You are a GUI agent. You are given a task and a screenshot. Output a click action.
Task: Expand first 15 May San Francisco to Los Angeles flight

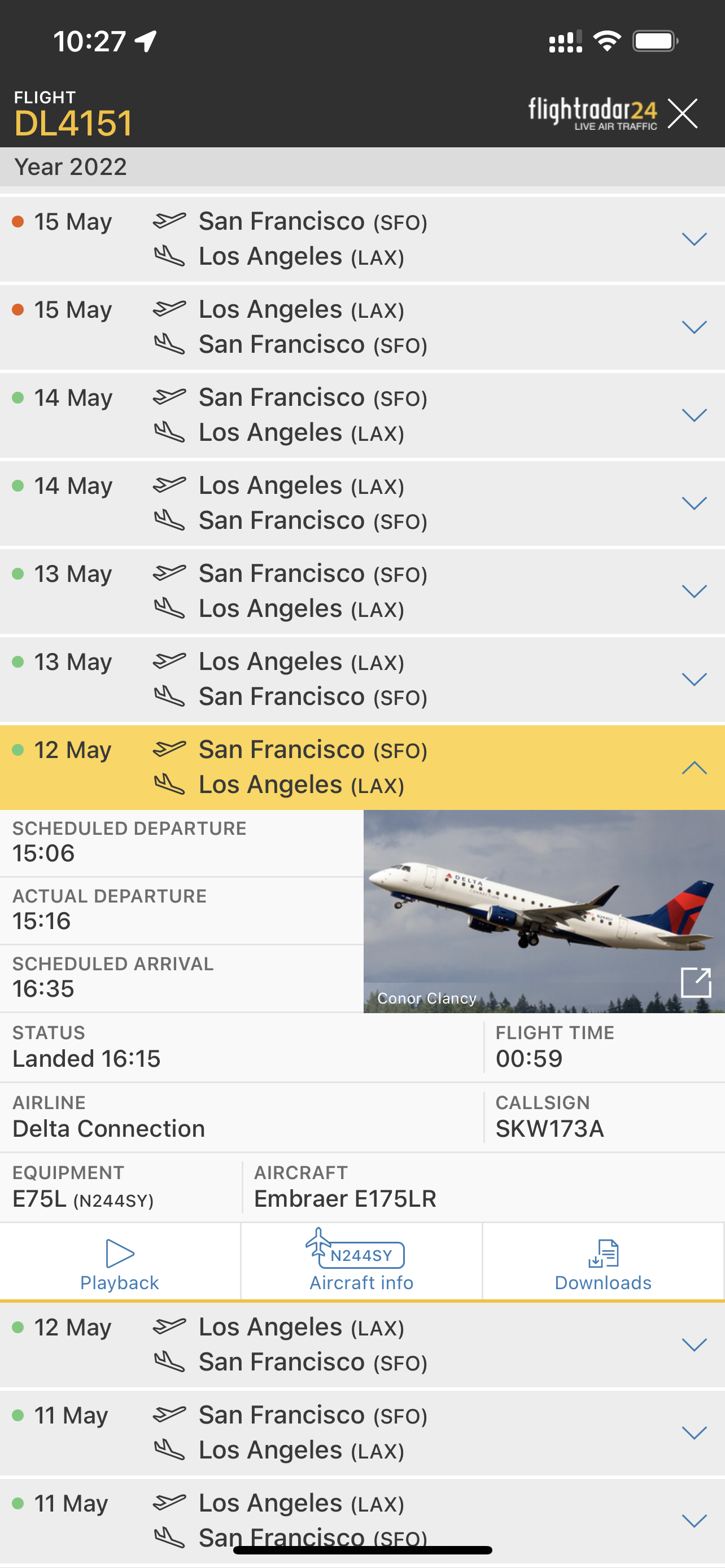694,239
